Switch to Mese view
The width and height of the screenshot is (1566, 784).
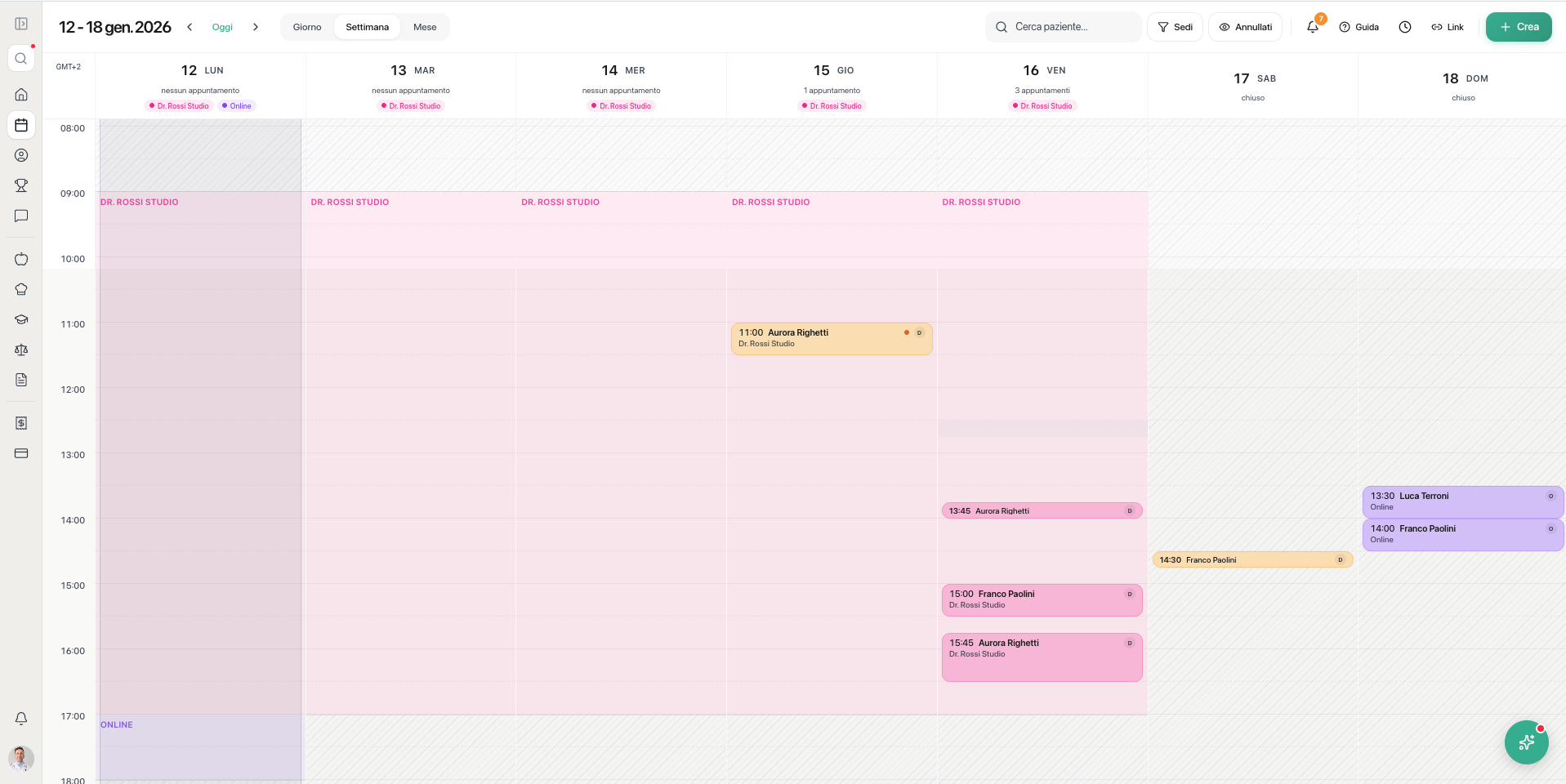pos(425,27)
